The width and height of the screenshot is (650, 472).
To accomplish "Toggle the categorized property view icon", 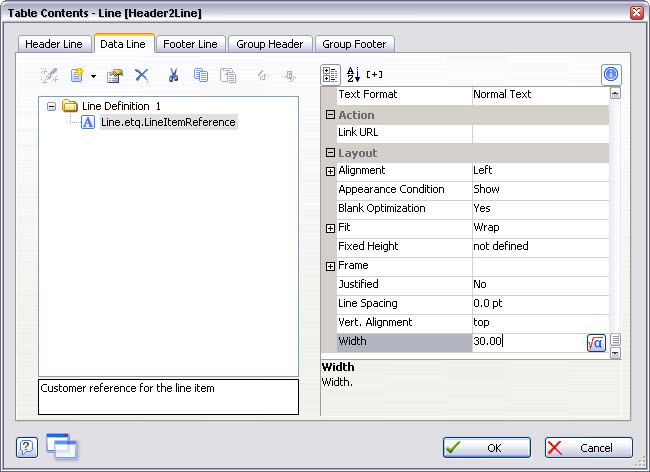I will click(x=330, y=75).
